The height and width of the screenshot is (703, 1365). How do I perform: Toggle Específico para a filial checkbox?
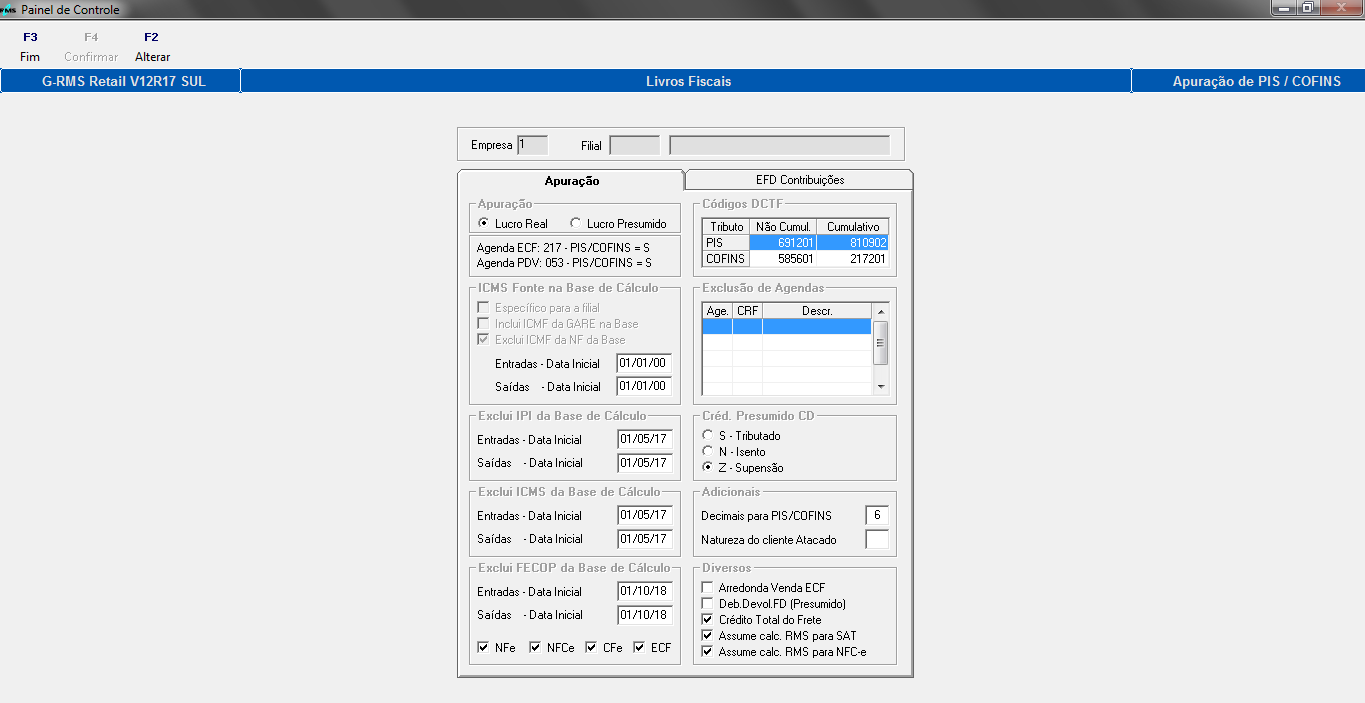click(484, 308)
